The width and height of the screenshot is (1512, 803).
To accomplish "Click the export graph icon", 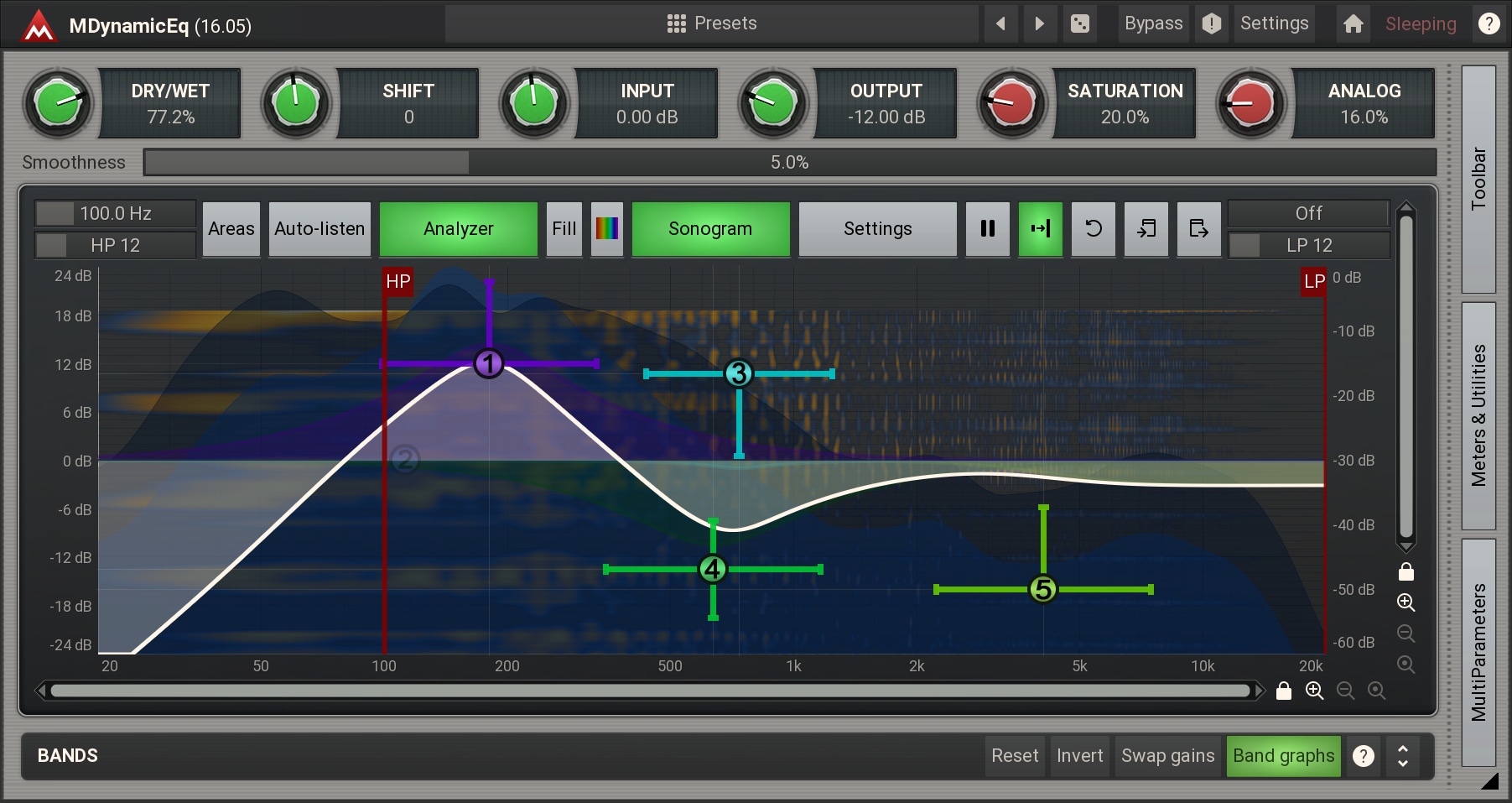I will point(1199,228).
